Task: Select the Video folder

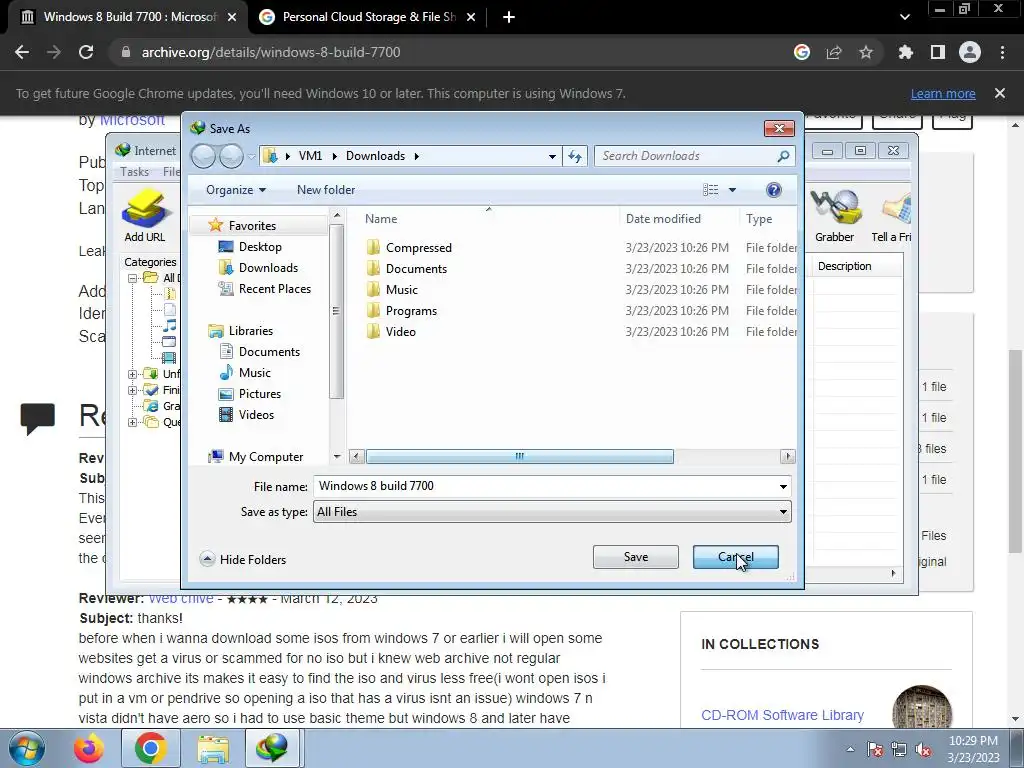Action: [x=400, y=332]
